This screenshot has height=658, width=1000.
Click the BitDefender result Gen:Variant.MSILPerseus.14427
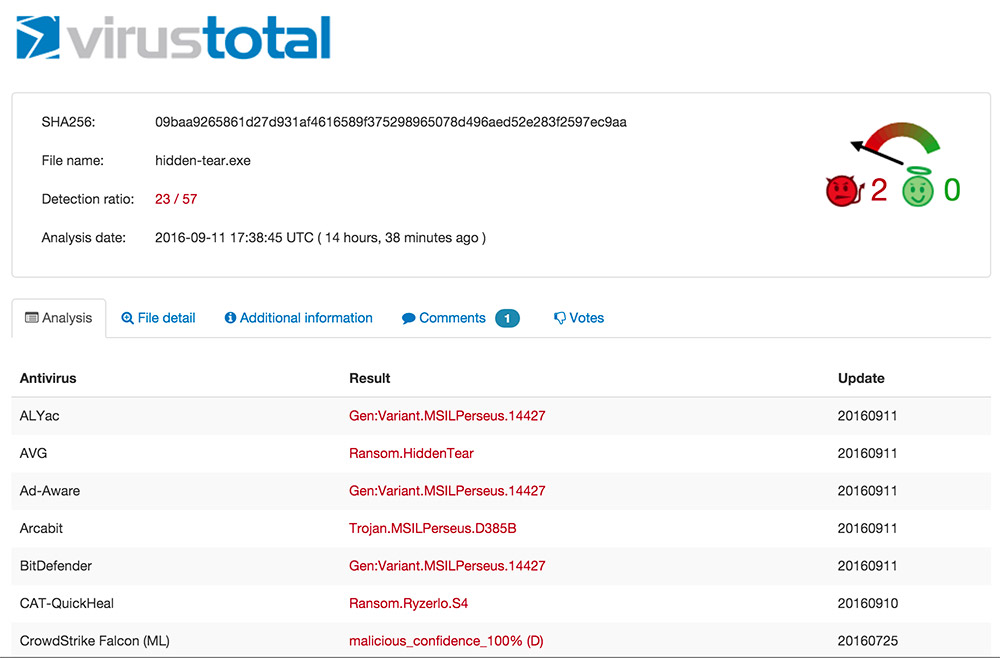447,566
